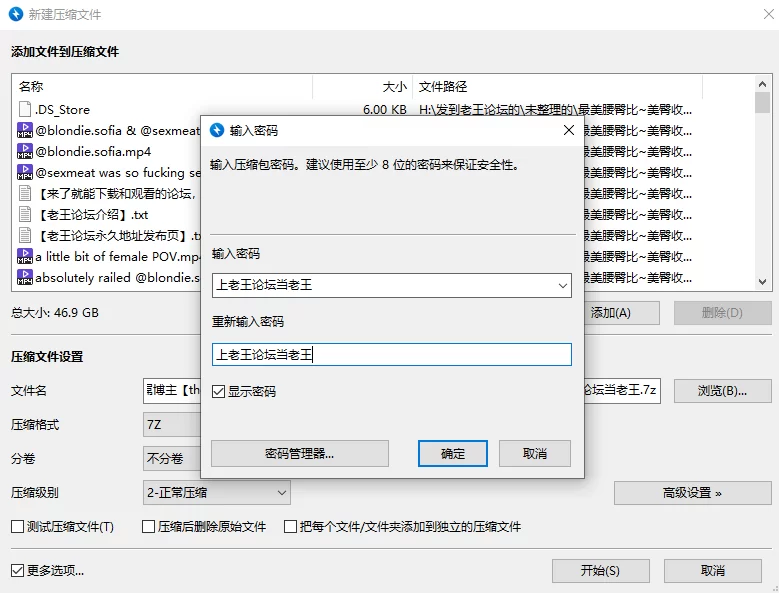The width and height of the screenshot is (779, 593).
Task: Check 把每个文件/文件夹添加到独立的压缩文件
Action: 290,526
